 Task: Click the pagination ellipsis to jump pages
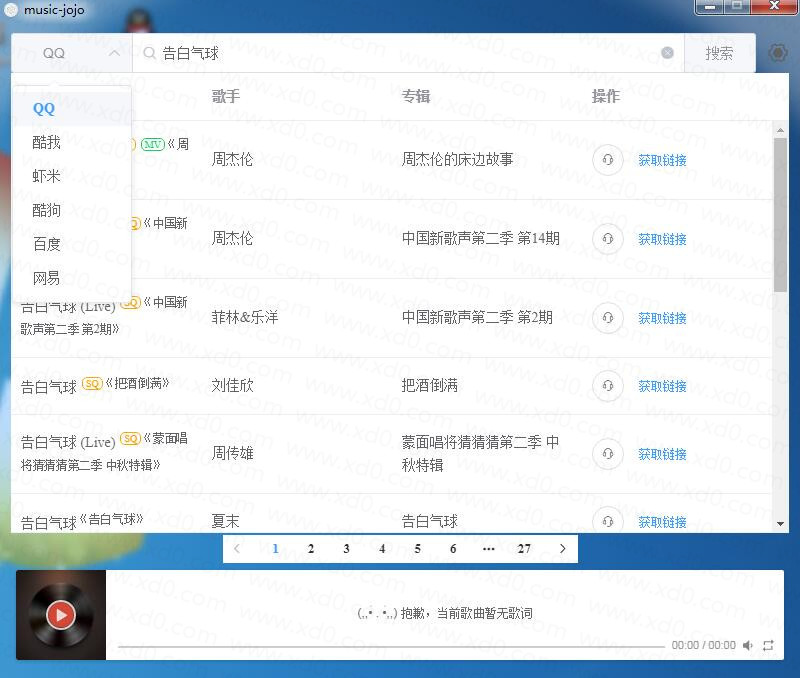tap(488, 548)
